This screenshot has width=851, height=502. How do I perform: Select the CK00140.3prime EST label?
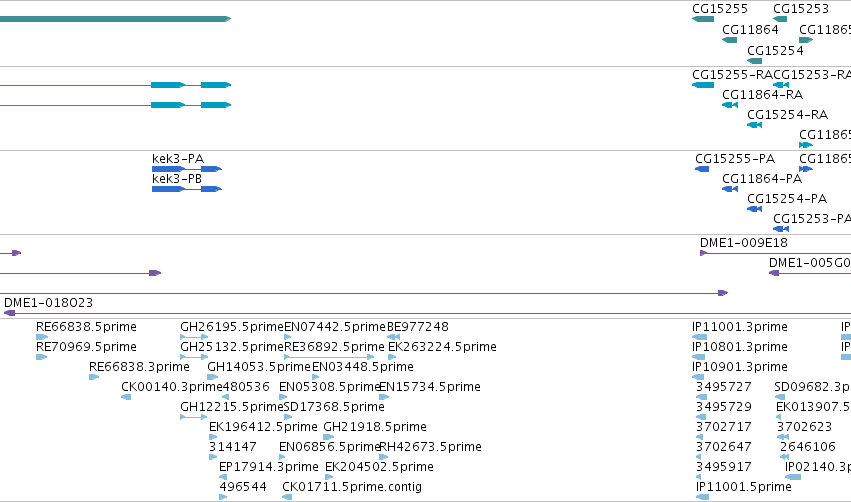[x=172, y=387]
